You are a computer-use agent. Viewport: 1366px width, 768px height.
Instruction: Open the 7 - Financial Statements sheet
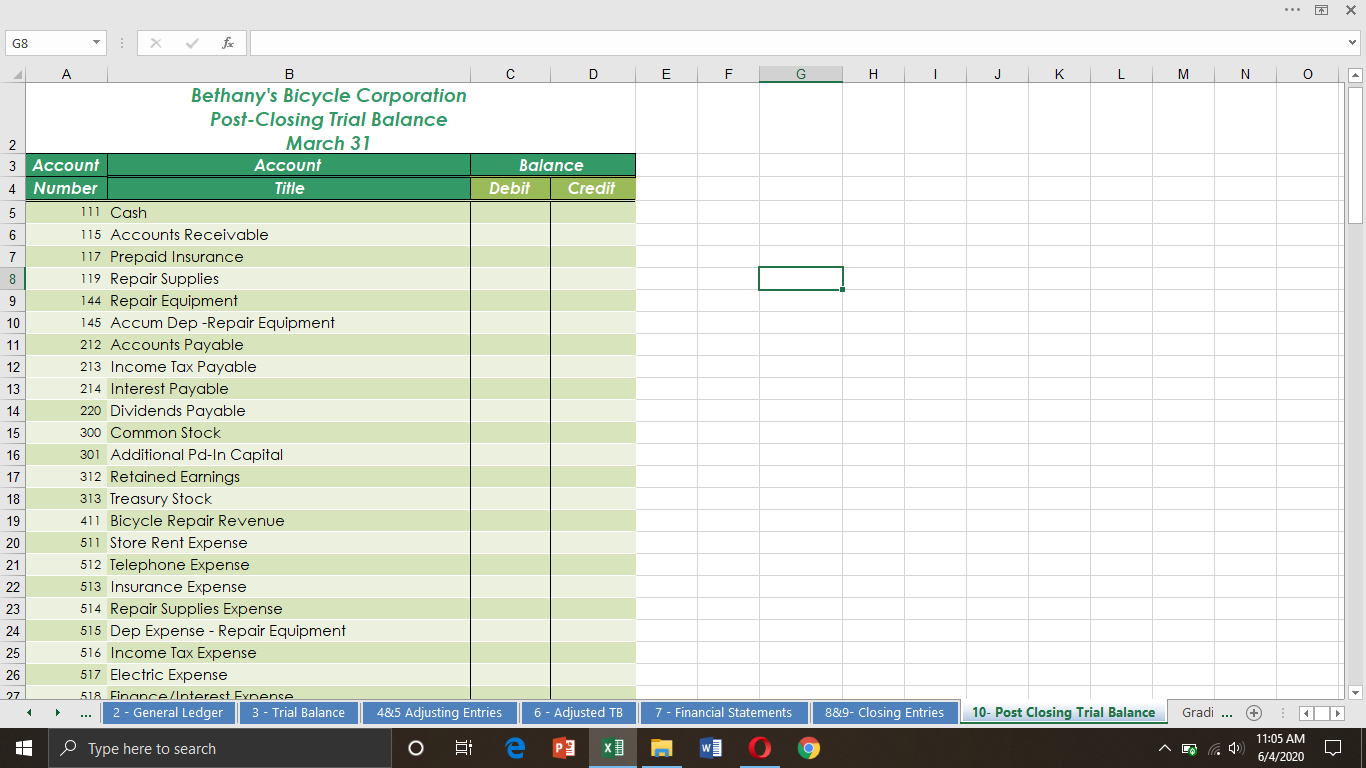[x=723, y=713]
